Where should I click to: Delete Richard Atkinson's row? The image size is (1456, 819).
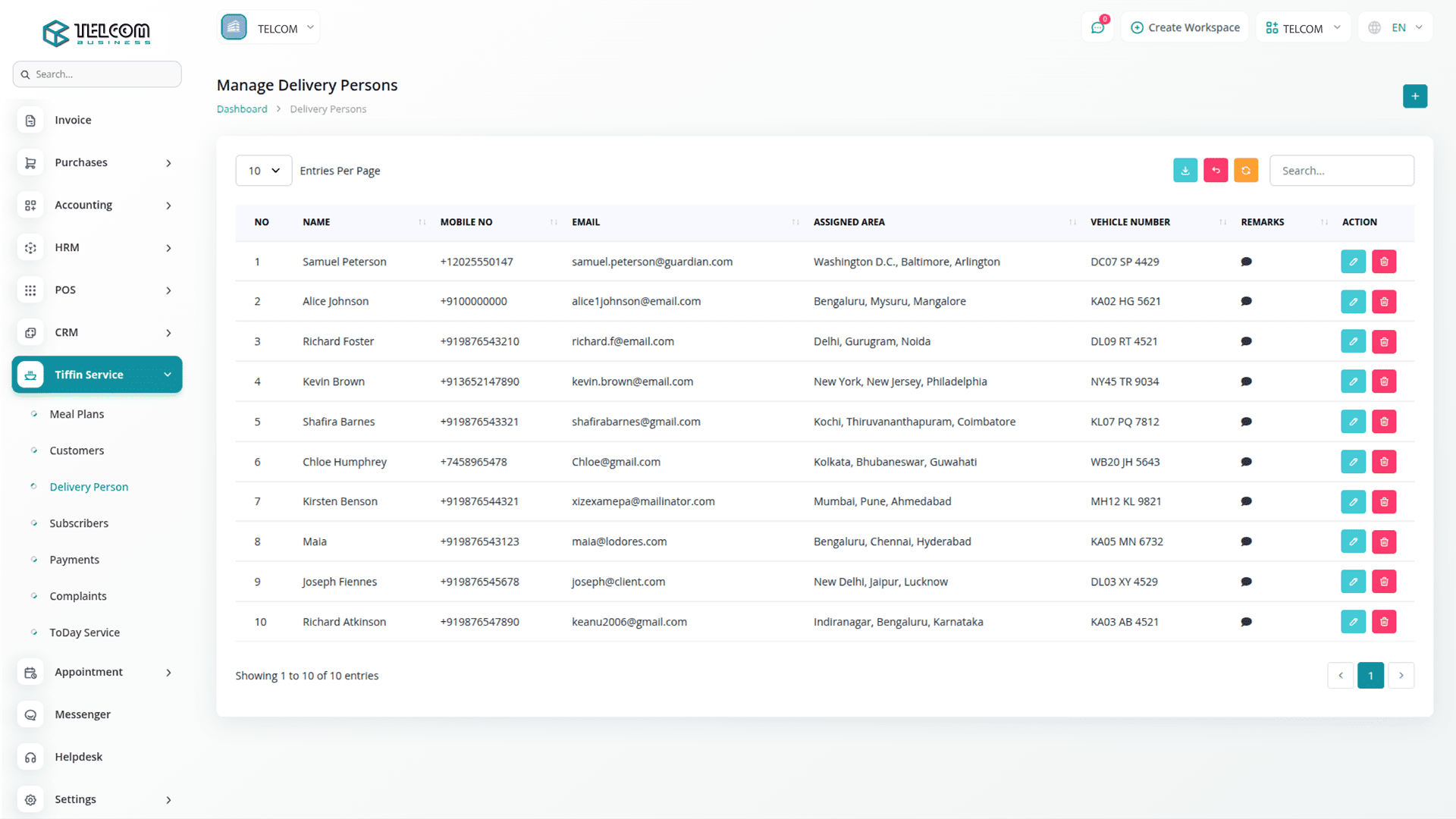[x=1383, y=622]
